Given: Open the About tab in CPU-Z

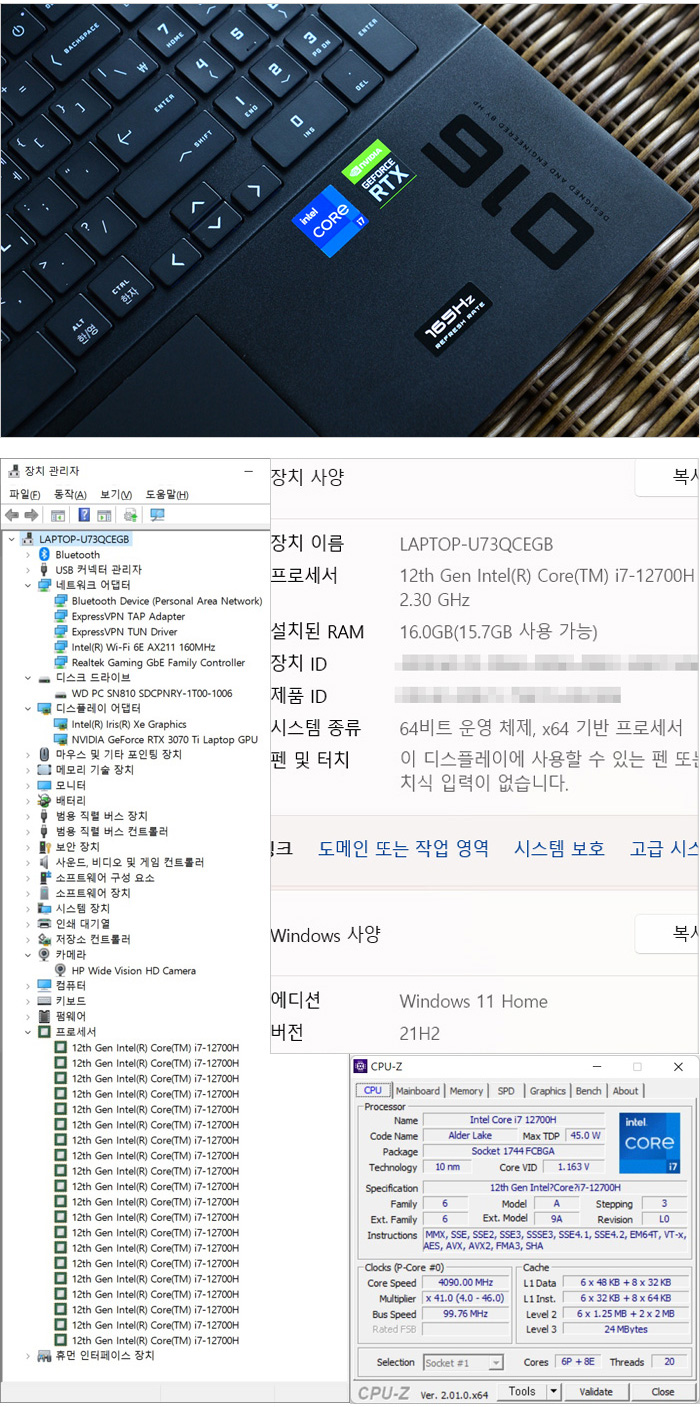Looking at the screenshot, I should point(626,1091).
